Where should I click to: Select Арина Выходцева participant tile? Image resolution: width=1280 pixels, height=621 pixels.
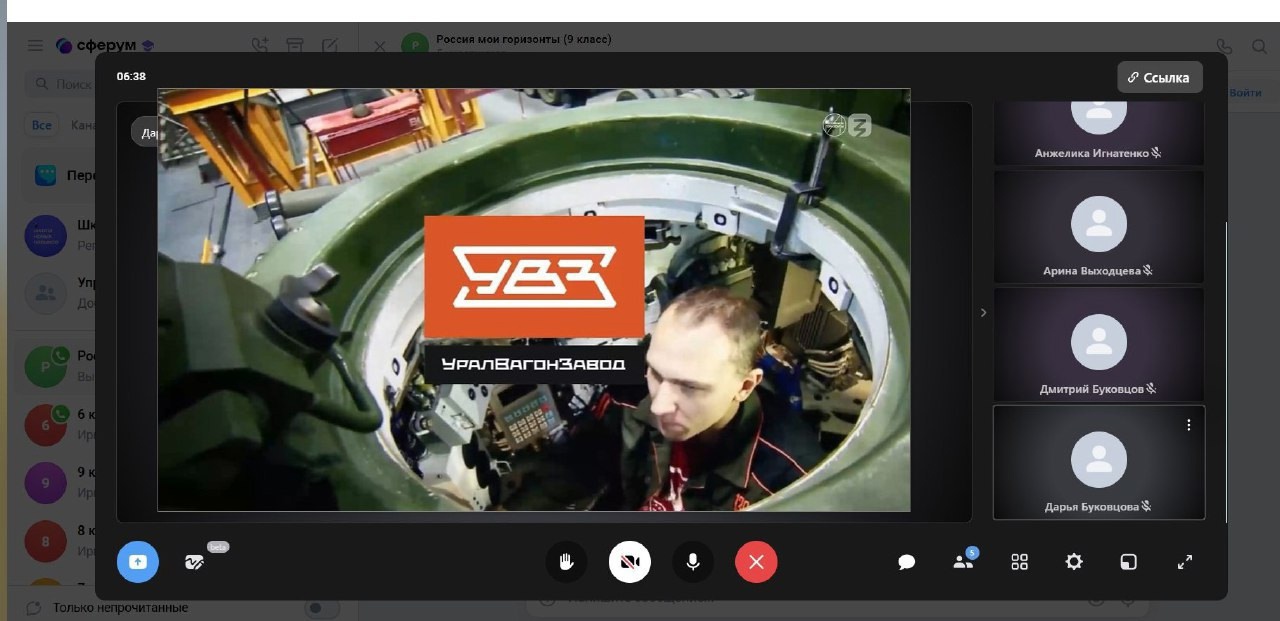tap(1099, 226)
